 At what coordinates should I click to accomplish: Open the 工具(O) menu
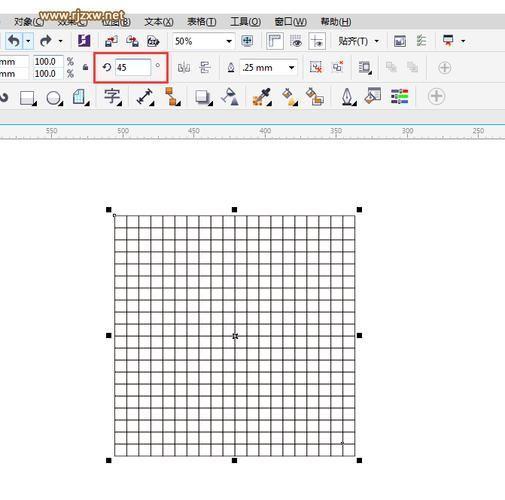click(246, 22)
